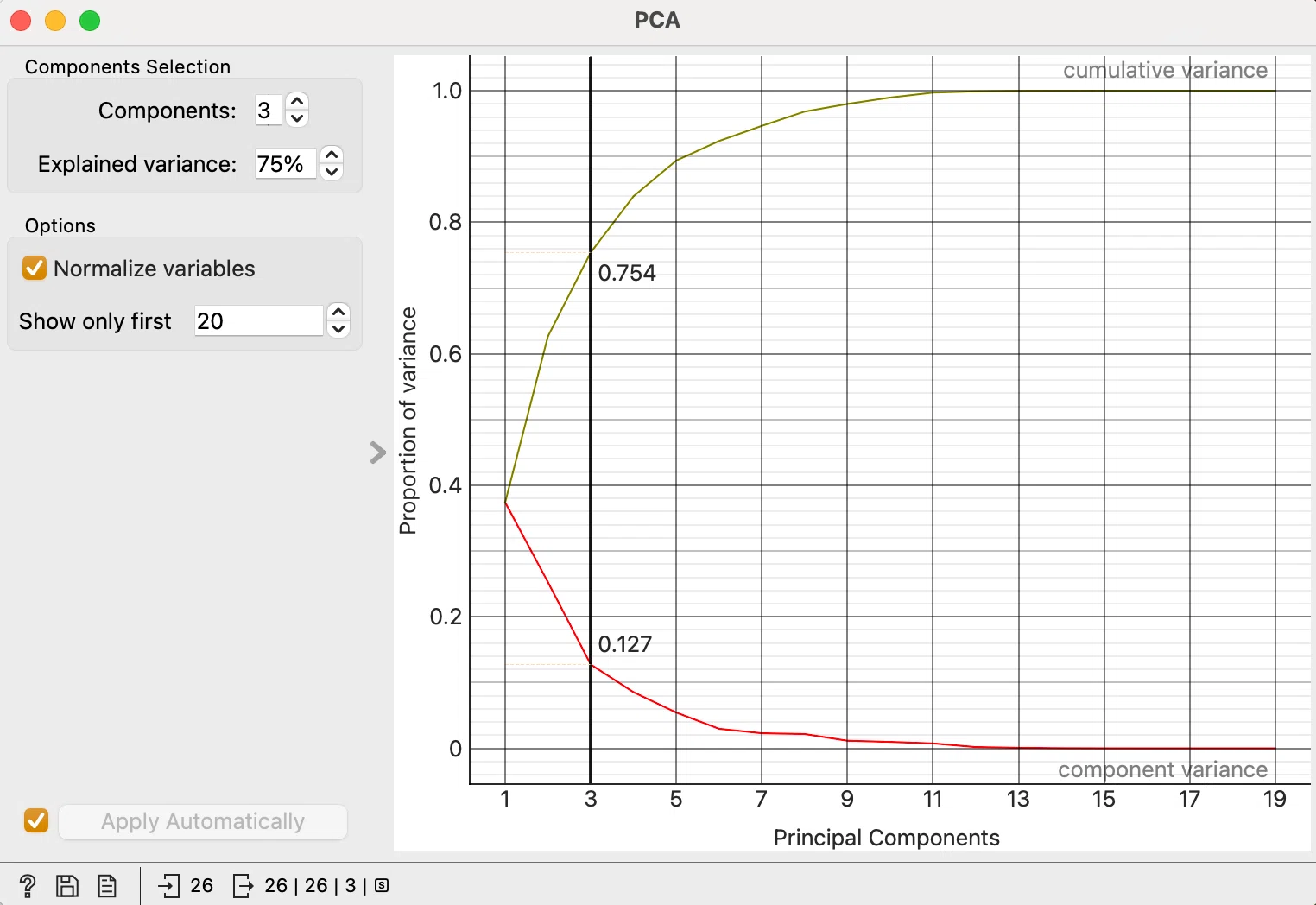Toggle the Normalize variables checkbox

35,269
